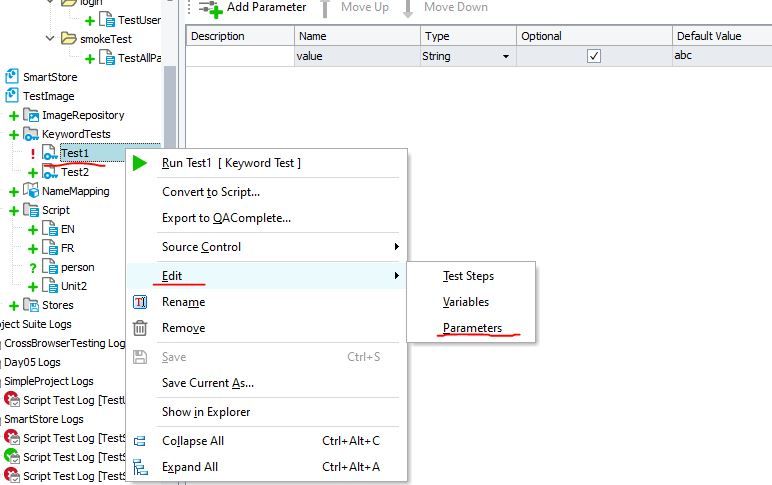
Task: Click the Add Parameter toolbar icon
Action: click(211, 8)
